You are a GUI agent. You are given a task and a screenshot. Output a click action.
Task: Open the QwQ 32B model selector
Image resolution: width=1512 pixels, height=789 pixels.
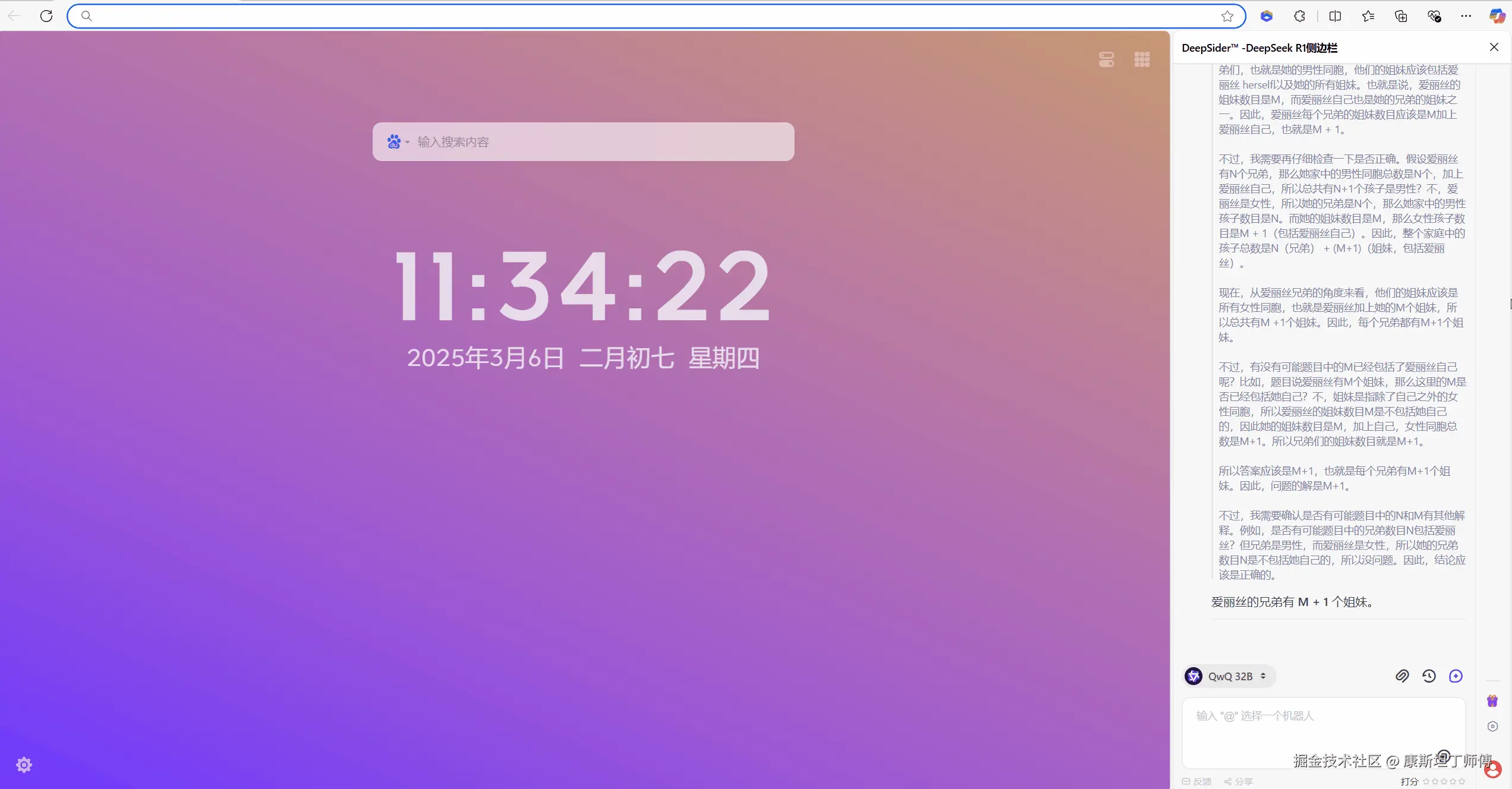1229,676
